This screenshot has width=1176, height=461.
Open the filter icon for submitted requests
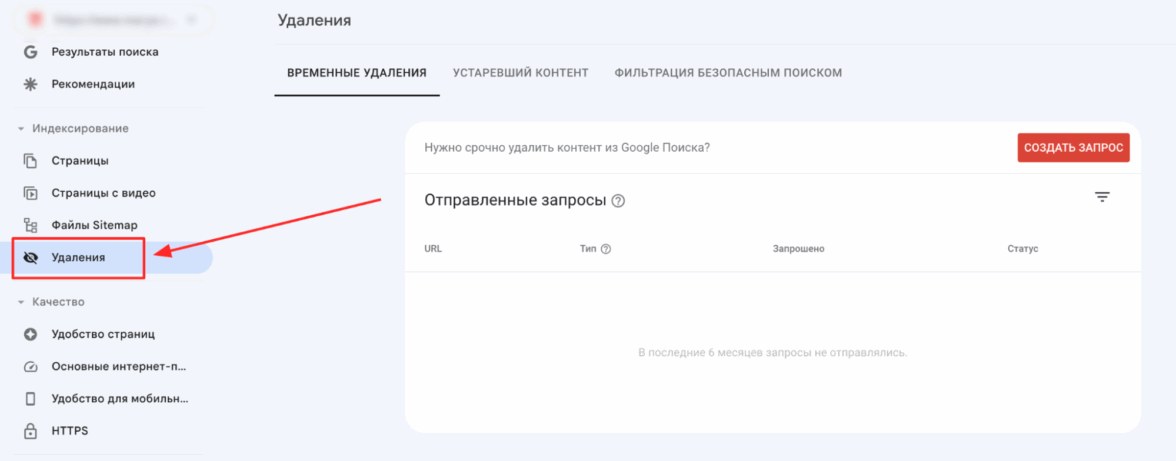tap(1102, 198)
